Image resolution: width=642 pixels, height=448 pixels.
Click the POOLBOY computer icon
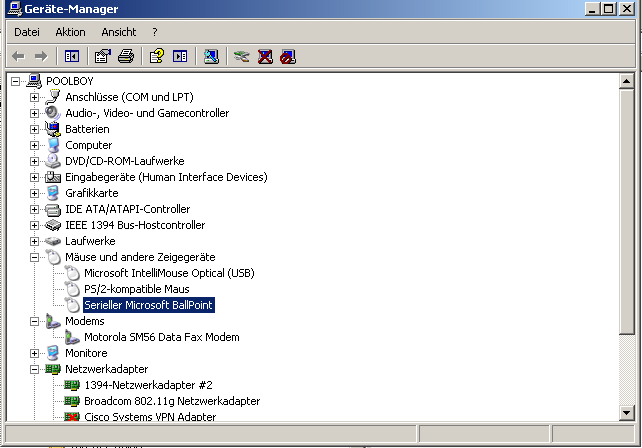(x=34, y=81)
